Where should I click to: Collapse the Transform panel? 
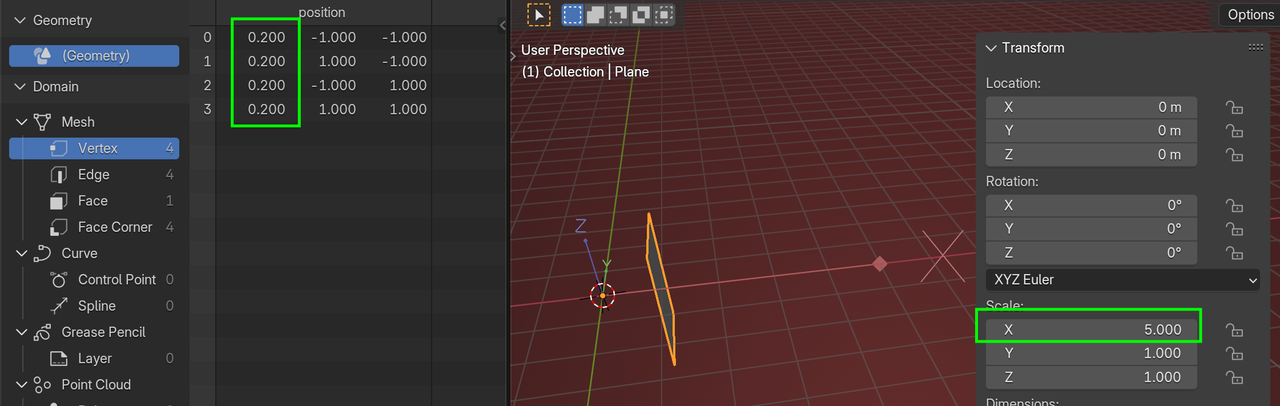coord(991,48)
